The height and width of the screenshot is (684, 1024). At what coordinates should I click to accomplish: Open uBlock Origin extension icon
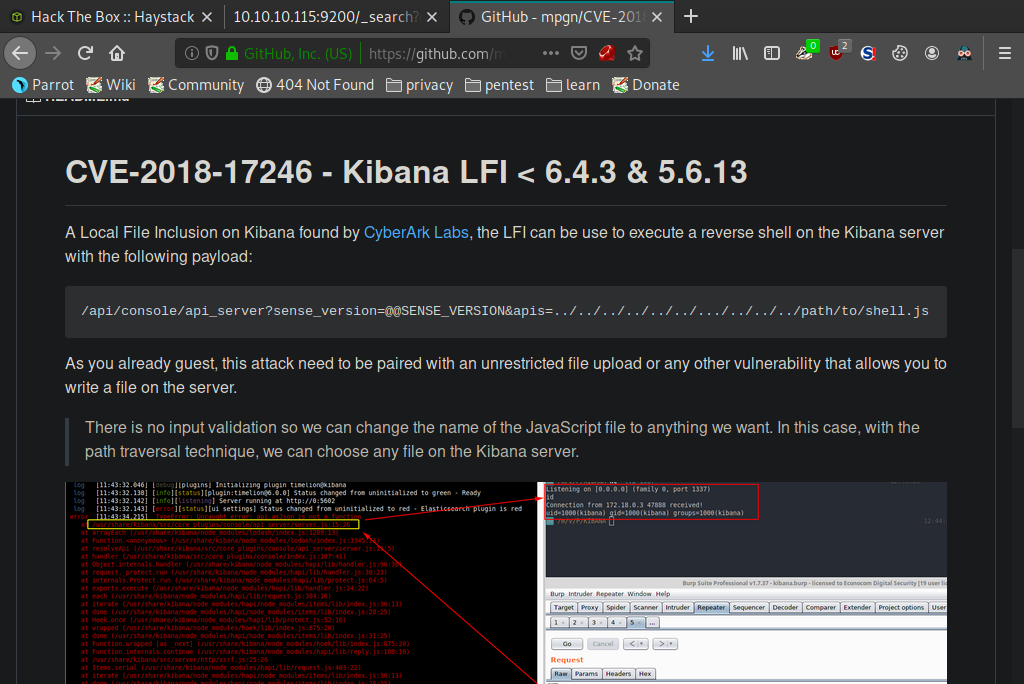point(837,52)
